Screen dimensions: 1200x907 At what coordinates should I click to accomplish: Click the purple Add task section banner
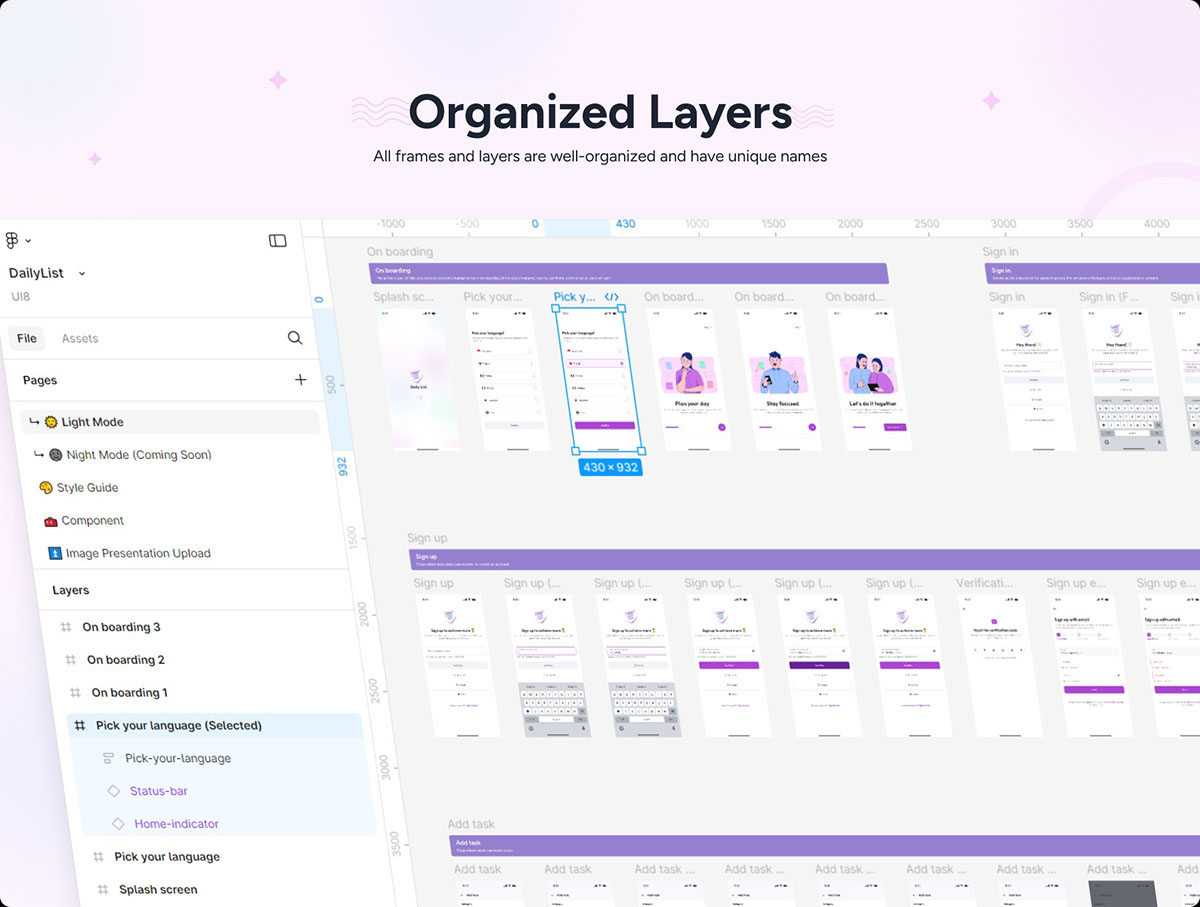(824, 846)
